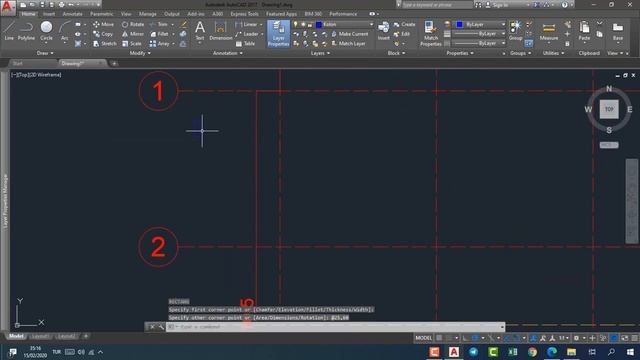Add a Linear dimension

tap(247, 24)
